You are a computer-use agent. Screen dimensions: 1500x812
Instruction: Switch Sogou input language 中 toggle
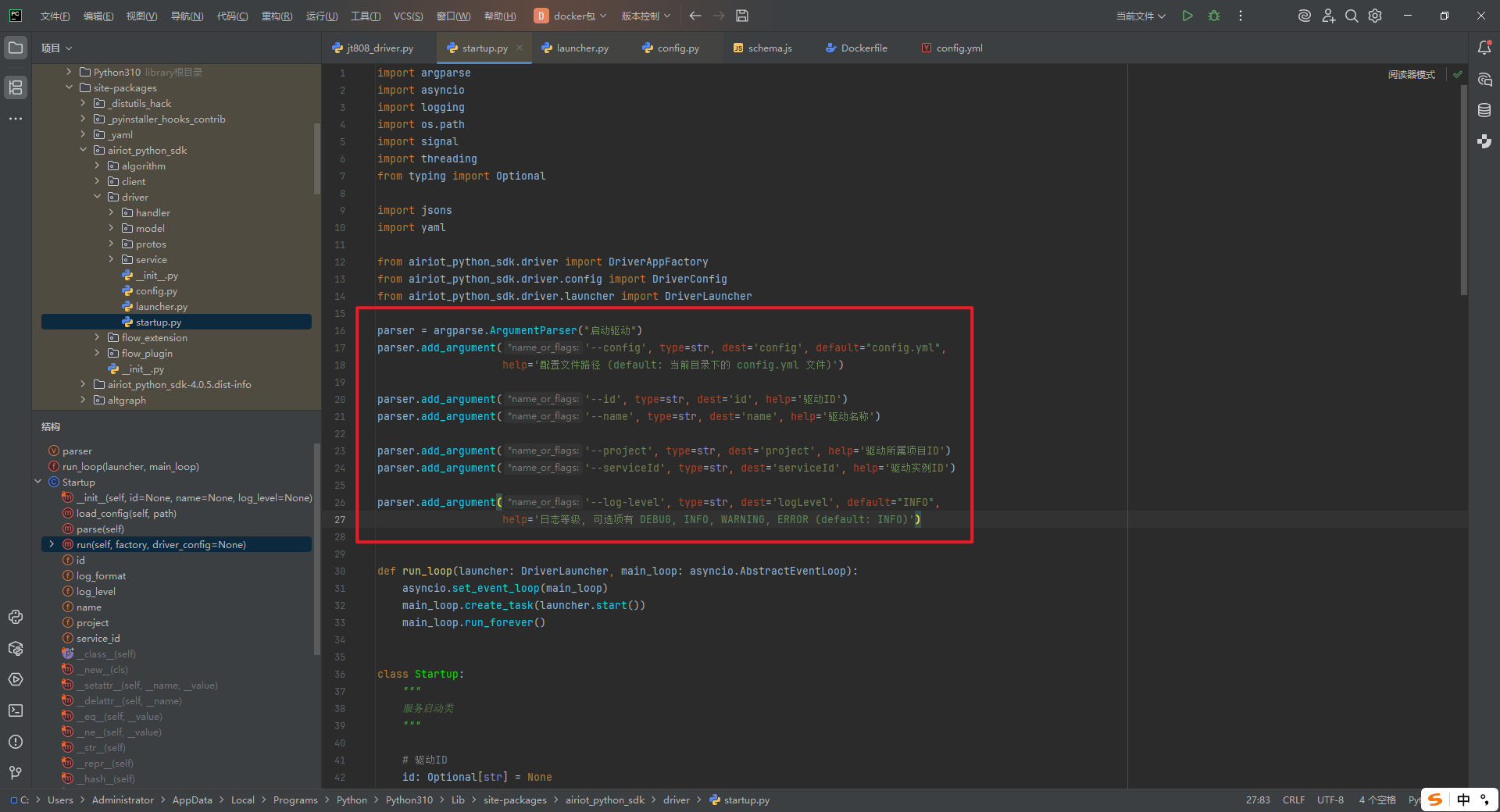tap(1463, 800)
